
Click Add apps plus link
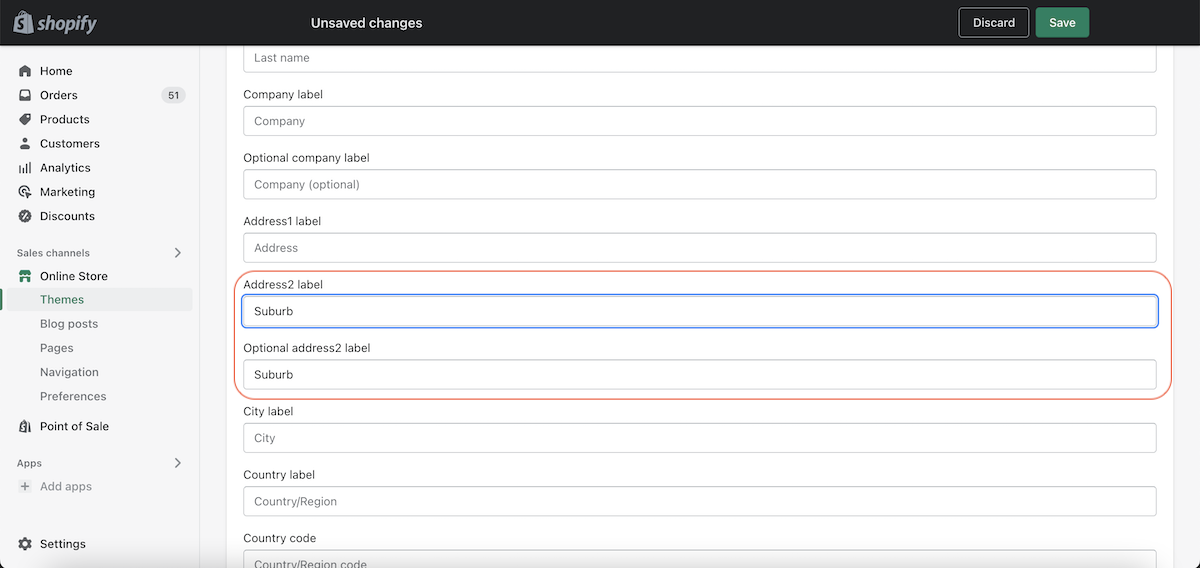click(x=56, y=486)
